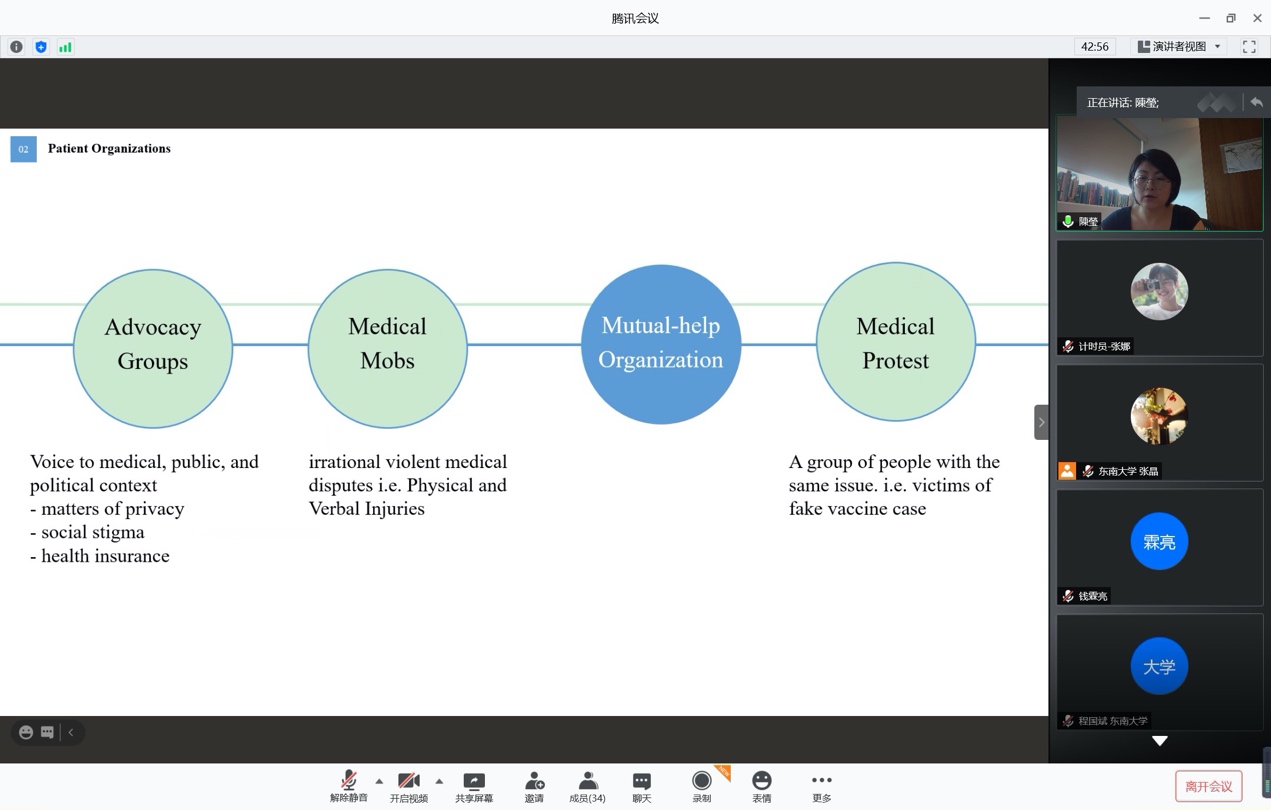Enter fullscreen mode with the top-right icon

(1249, 47)
